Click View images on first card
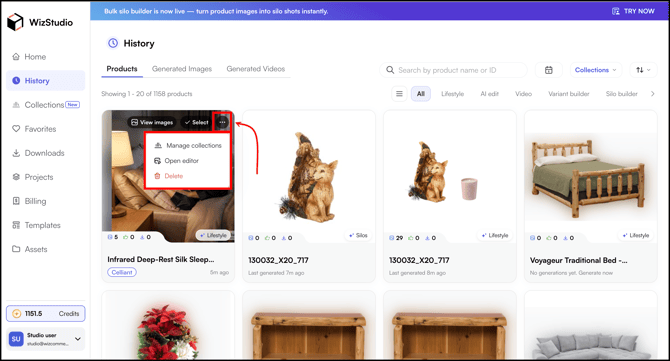 pos(152,122)
